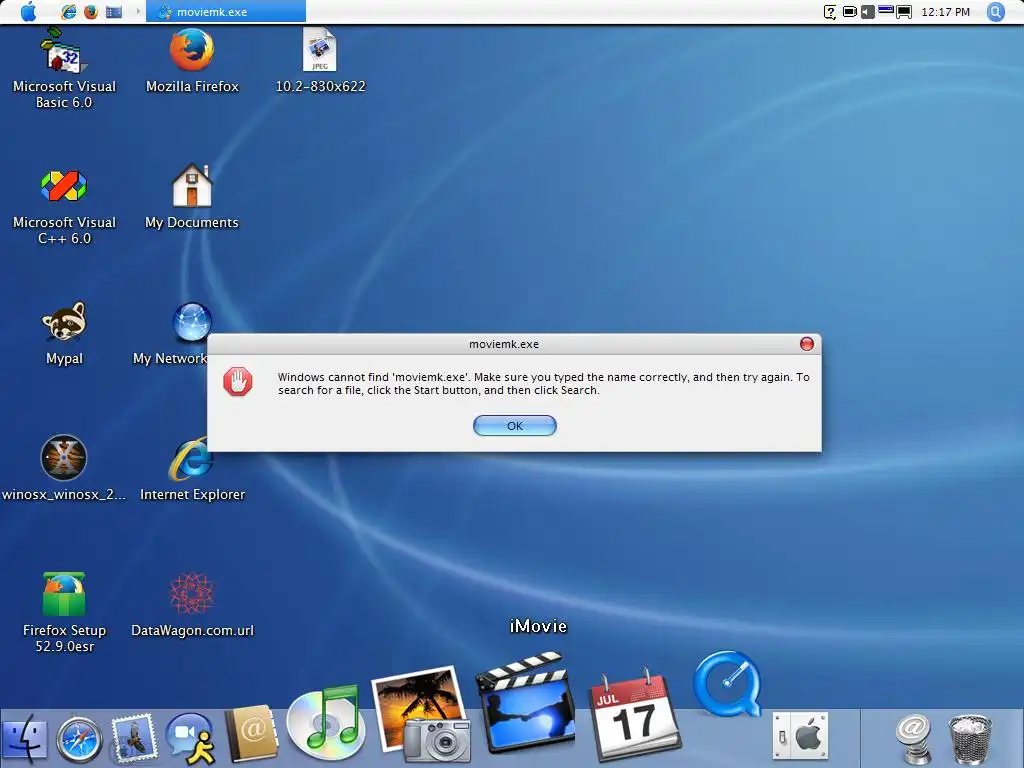This screenshot has height=768, width=1024.
Task: Select the My Documents house icon
Action: pyautogui.click(x=192, y=197)
